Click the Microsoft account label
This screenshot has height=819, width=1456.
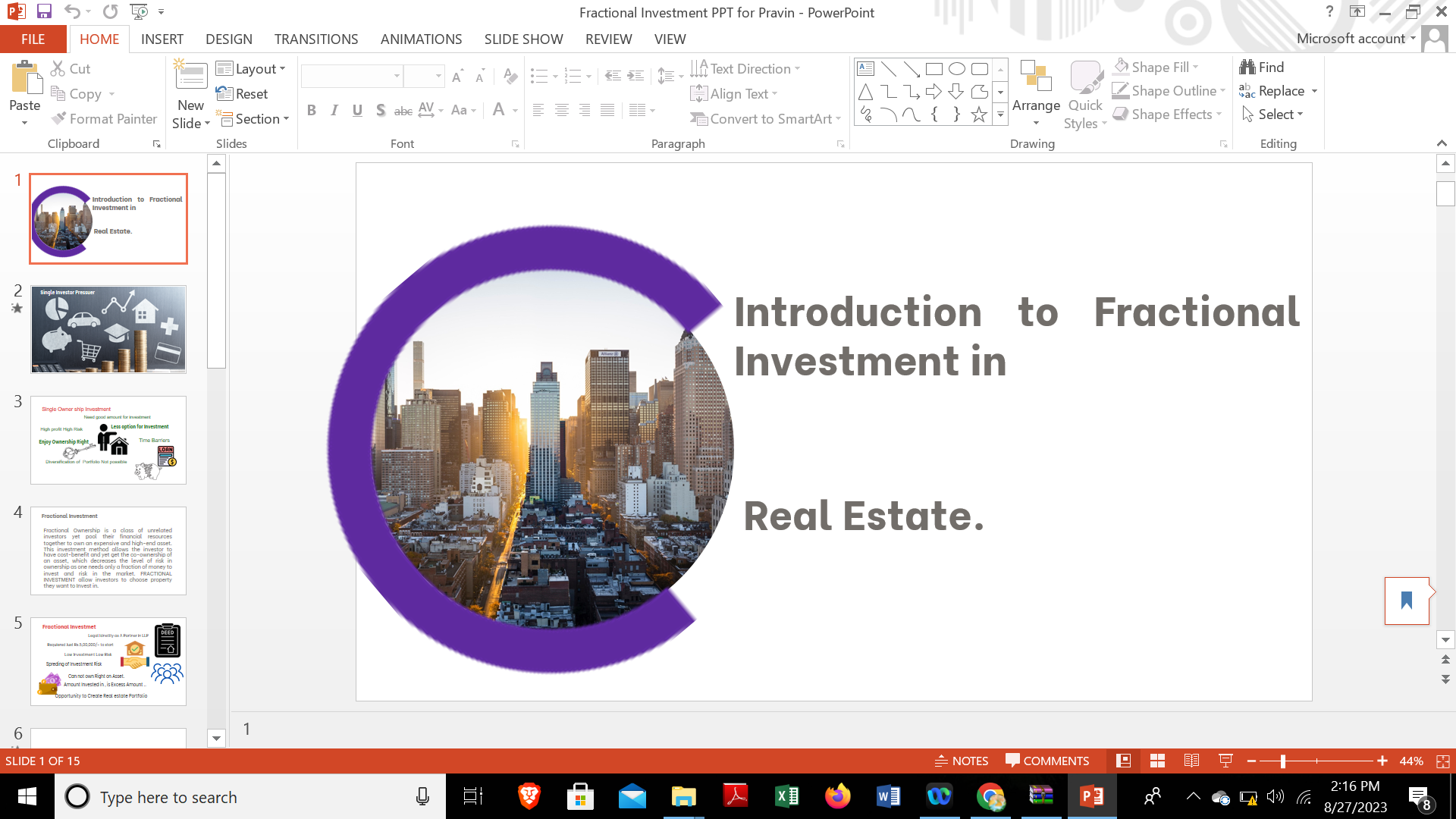coord(1351,39)
